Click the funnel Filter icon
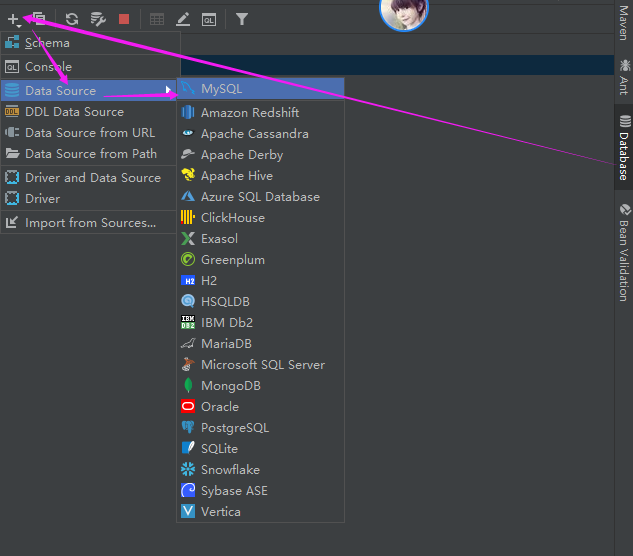The image size is (633, 556). (241, 19)
